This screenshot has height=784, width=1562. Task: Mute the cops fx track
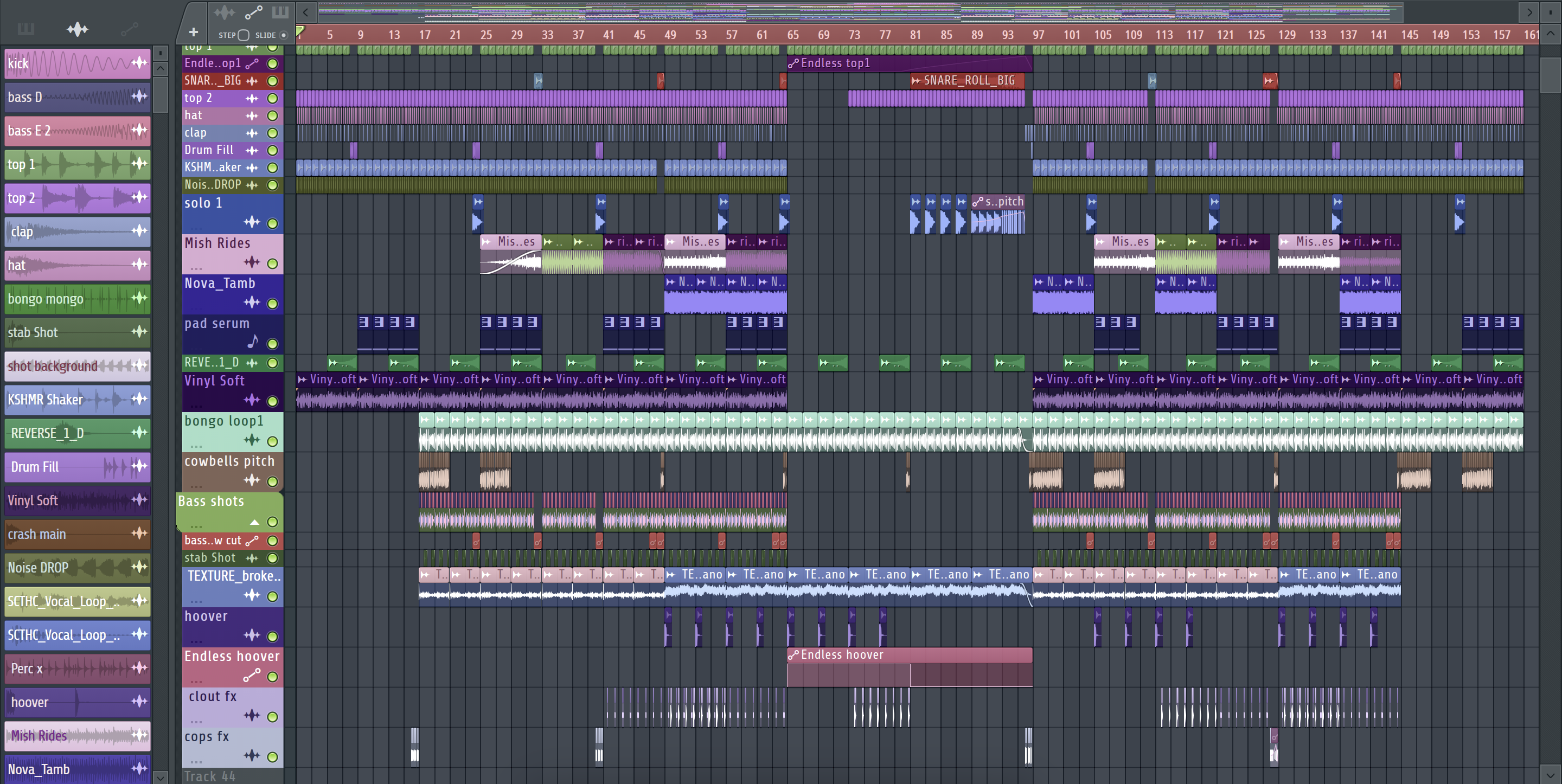(273, 757)
